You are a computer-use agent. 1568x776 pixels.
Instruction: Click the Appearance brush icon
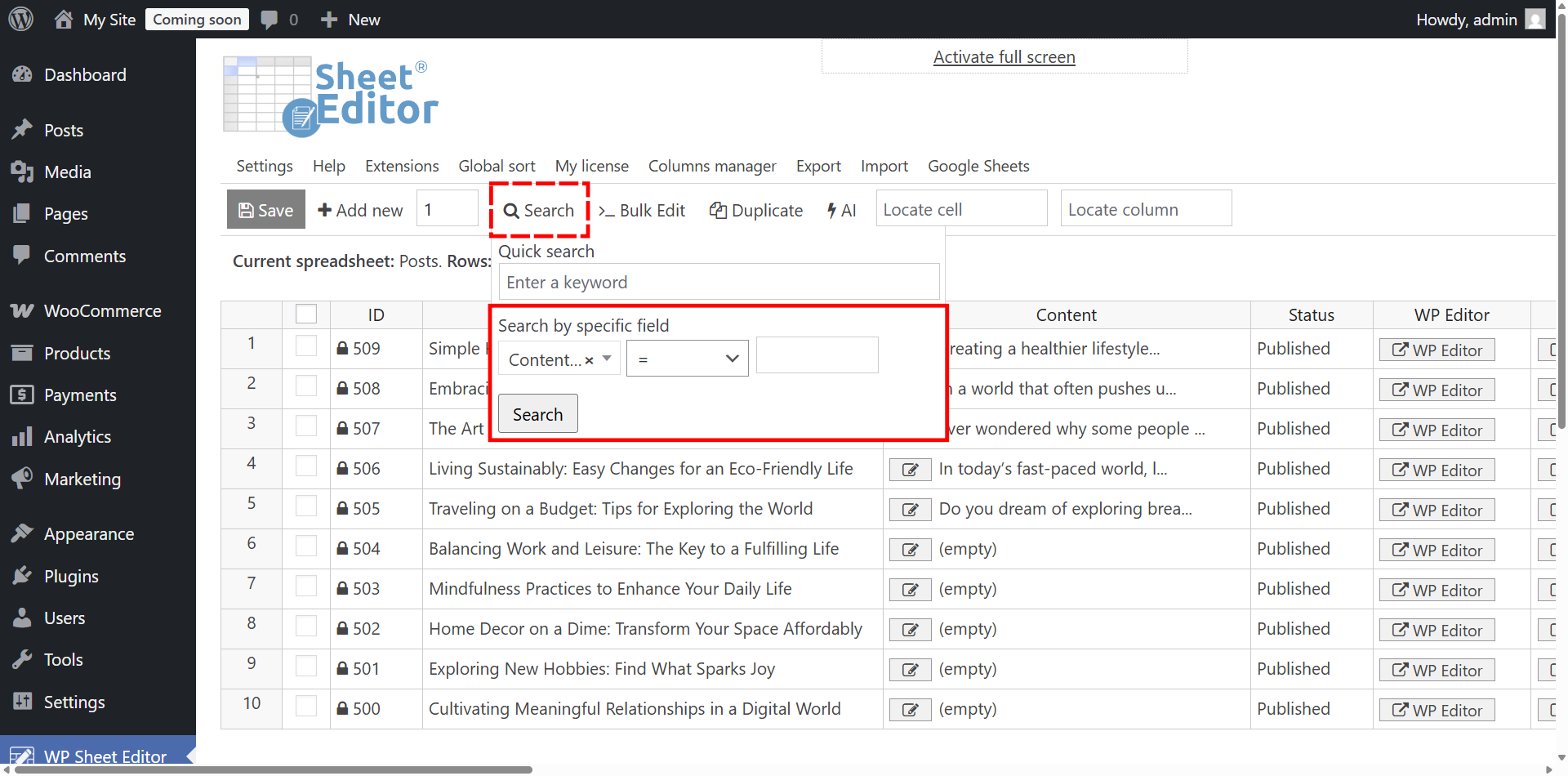[x=22, y=533]
